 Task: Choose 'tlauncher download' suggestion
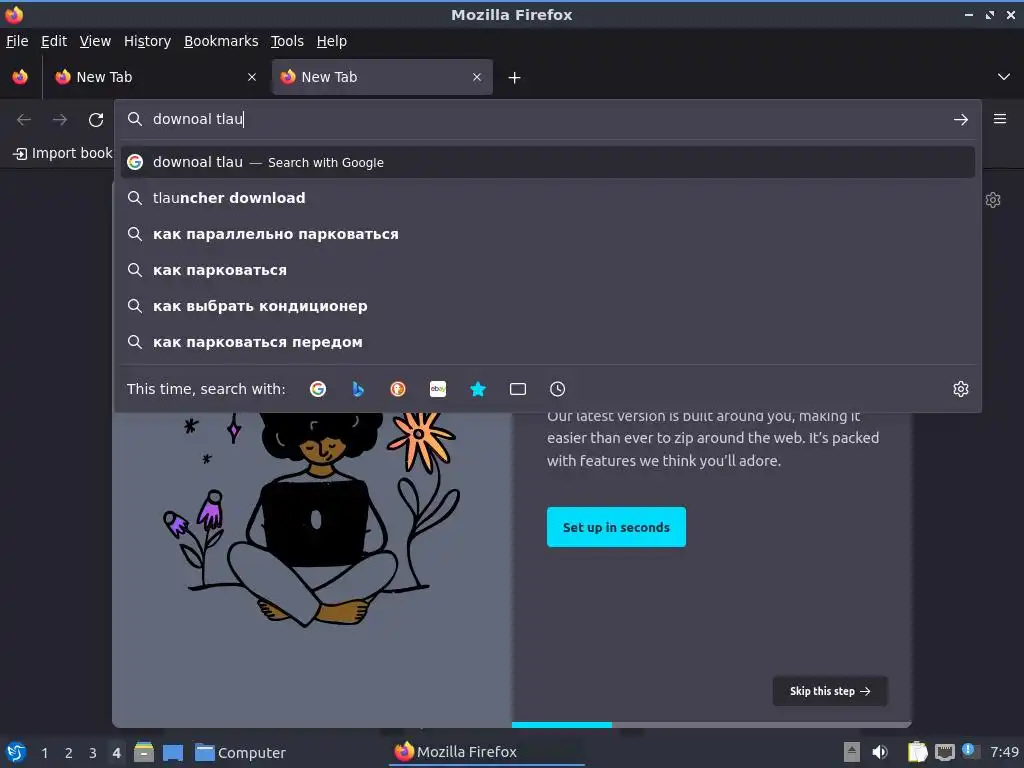547,198
